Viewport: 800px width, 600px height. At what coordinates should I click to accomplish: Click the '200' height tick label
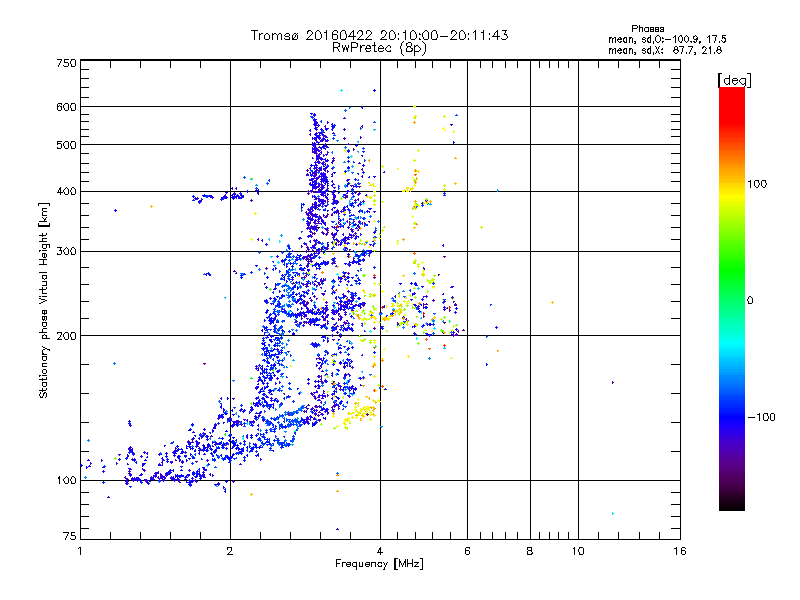tap(66, 336)
